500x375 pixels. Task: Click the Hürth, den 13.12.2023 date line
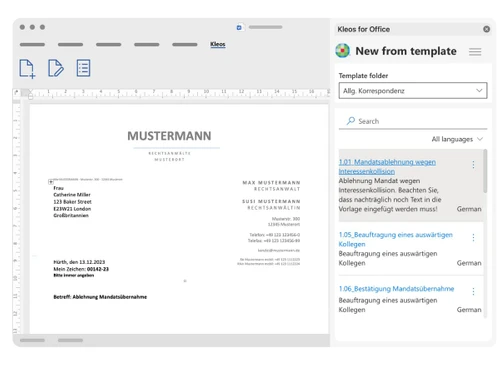(x=79, y=262)
